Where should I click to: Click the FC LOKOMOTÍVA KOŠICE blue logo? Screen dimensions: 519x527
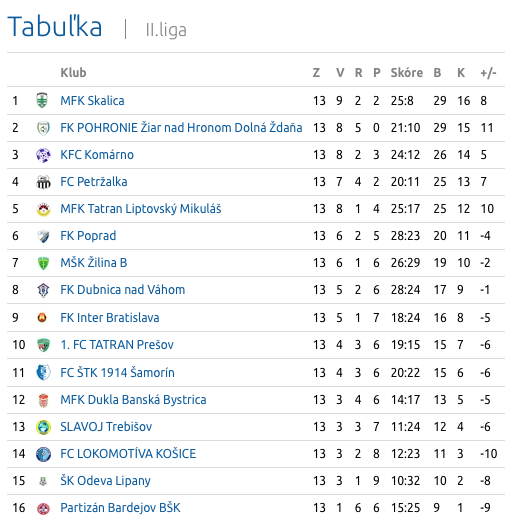(x=43, y=454)
